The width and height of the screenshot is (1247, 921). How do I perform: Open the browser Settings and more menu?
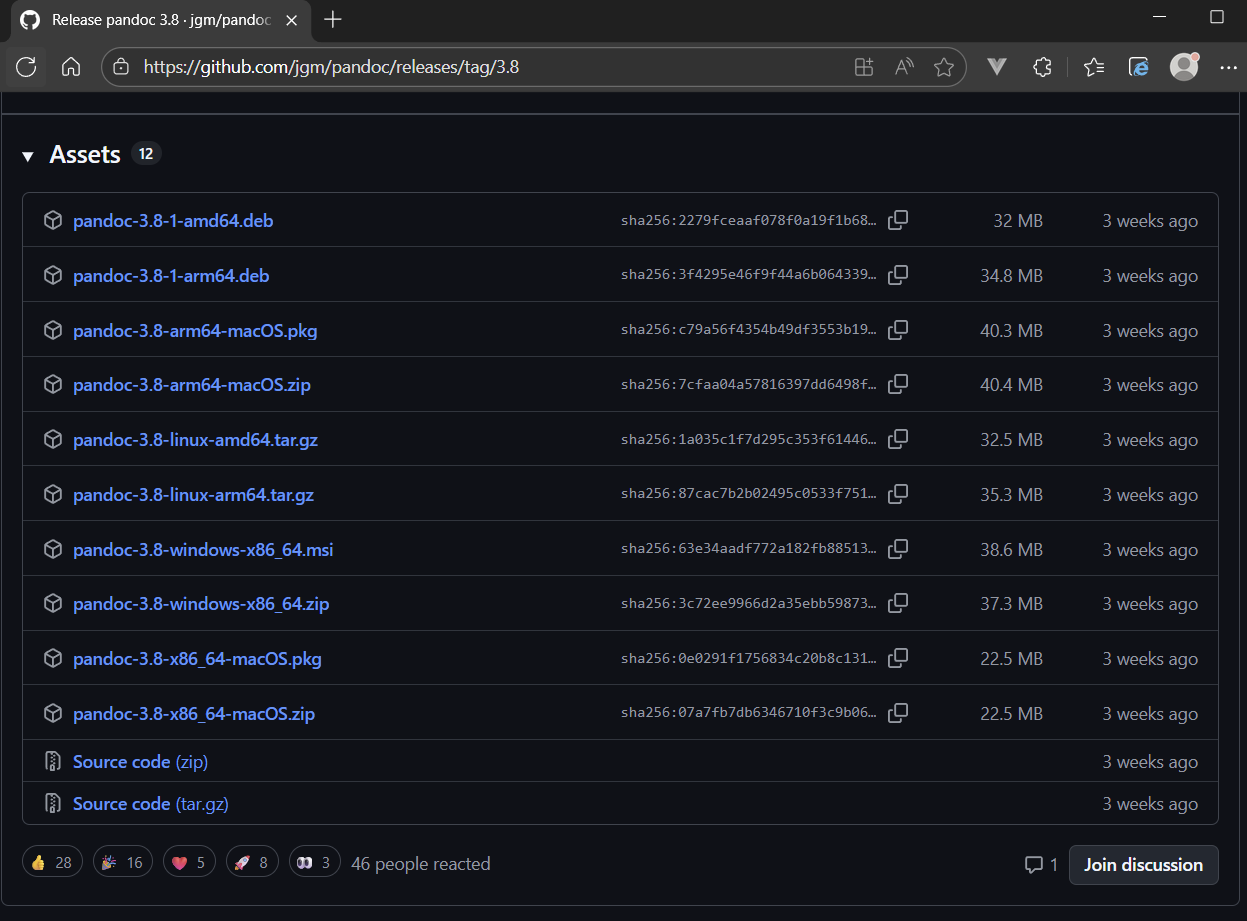pyautogui.click(x=1229, y=67)
